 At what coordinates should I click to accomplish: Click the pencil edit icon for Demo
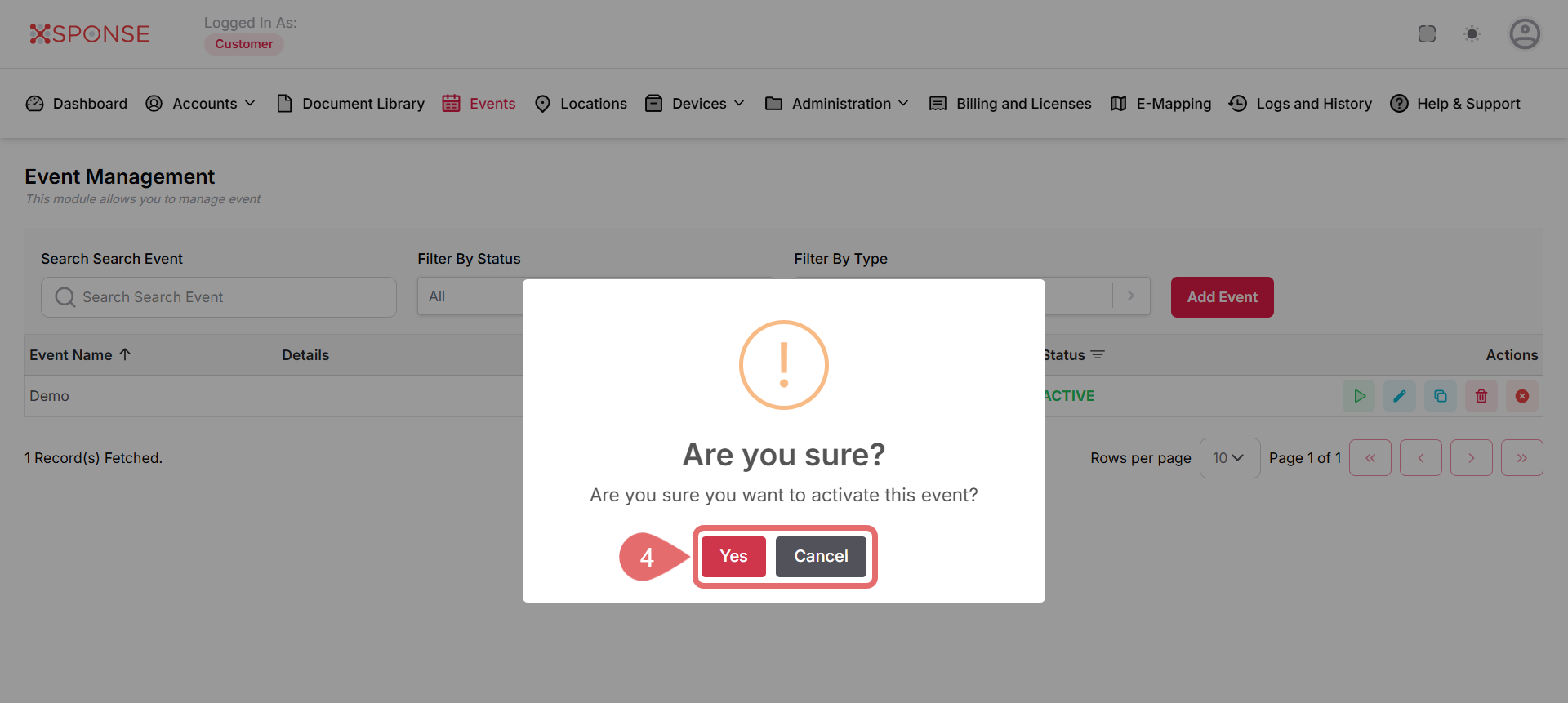click(1400, 396)
